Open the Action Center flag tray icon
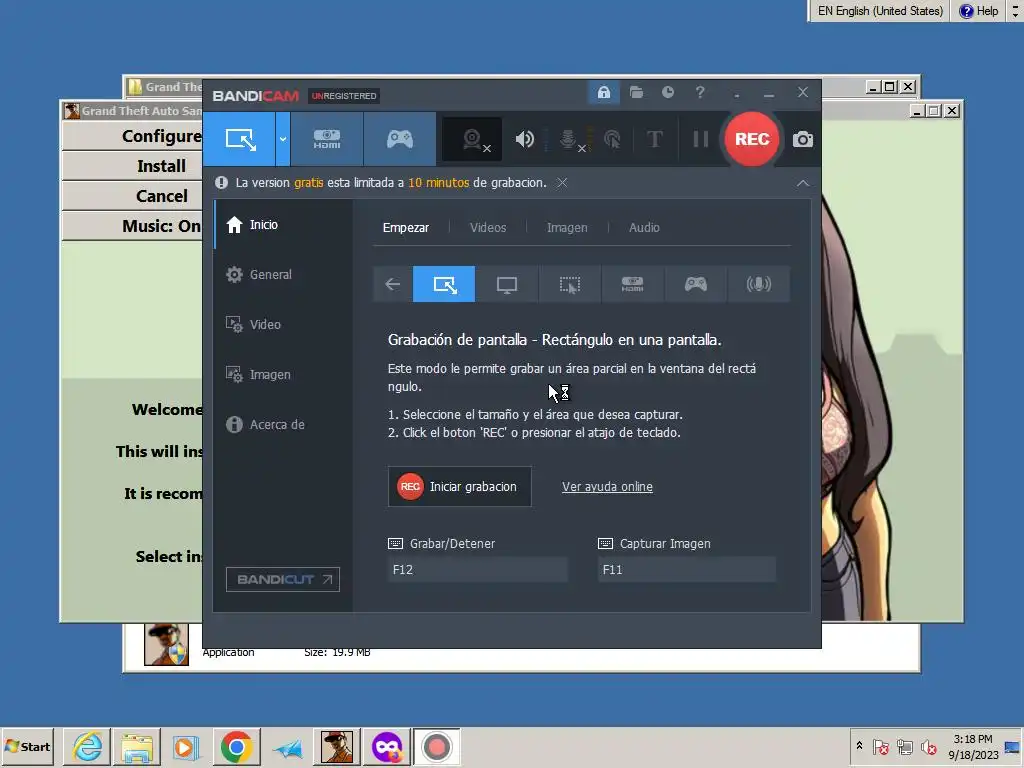This screenshot has height=768, width=1024. 880,747
